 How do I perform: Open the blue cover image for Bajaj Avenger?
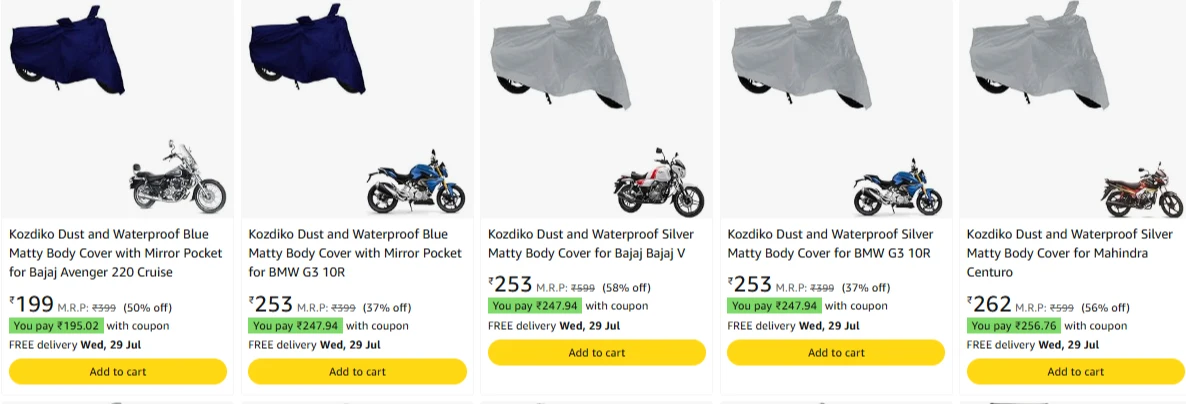click(x=67, y=48)
